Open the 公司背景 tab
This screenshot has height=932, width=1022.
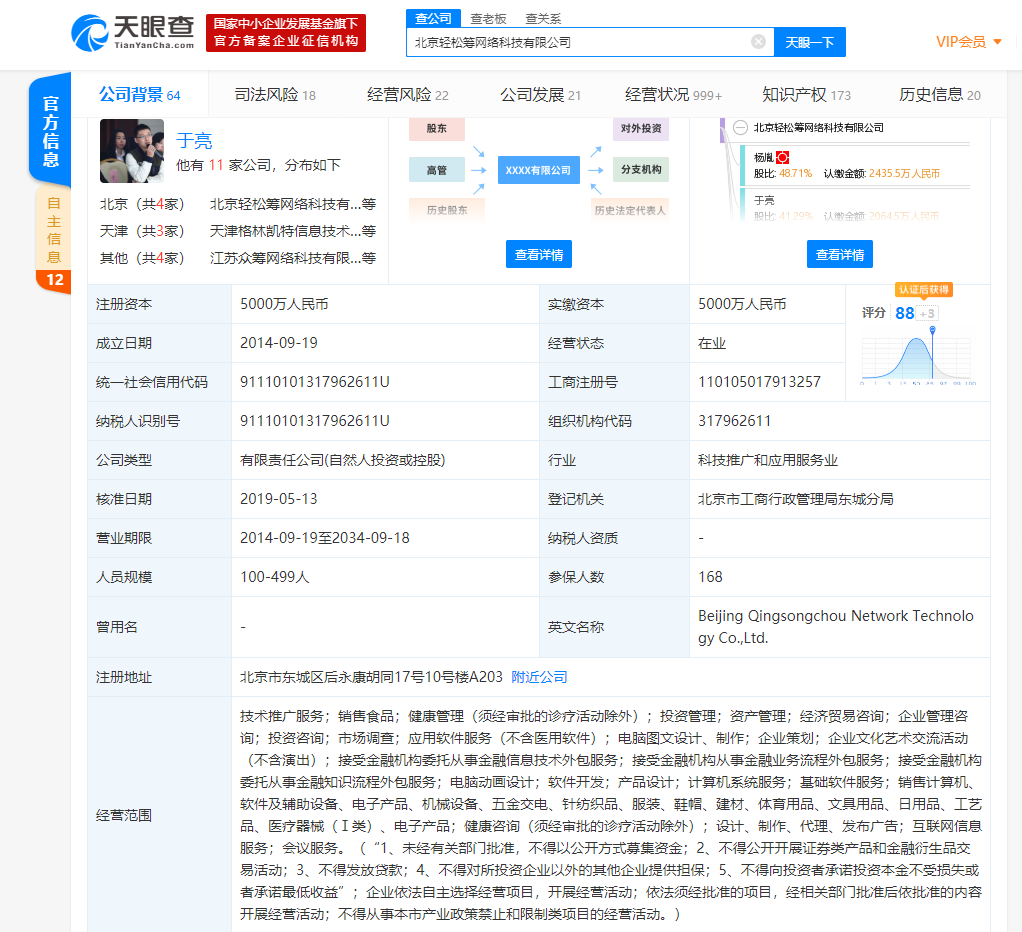(x=139, y=95)
